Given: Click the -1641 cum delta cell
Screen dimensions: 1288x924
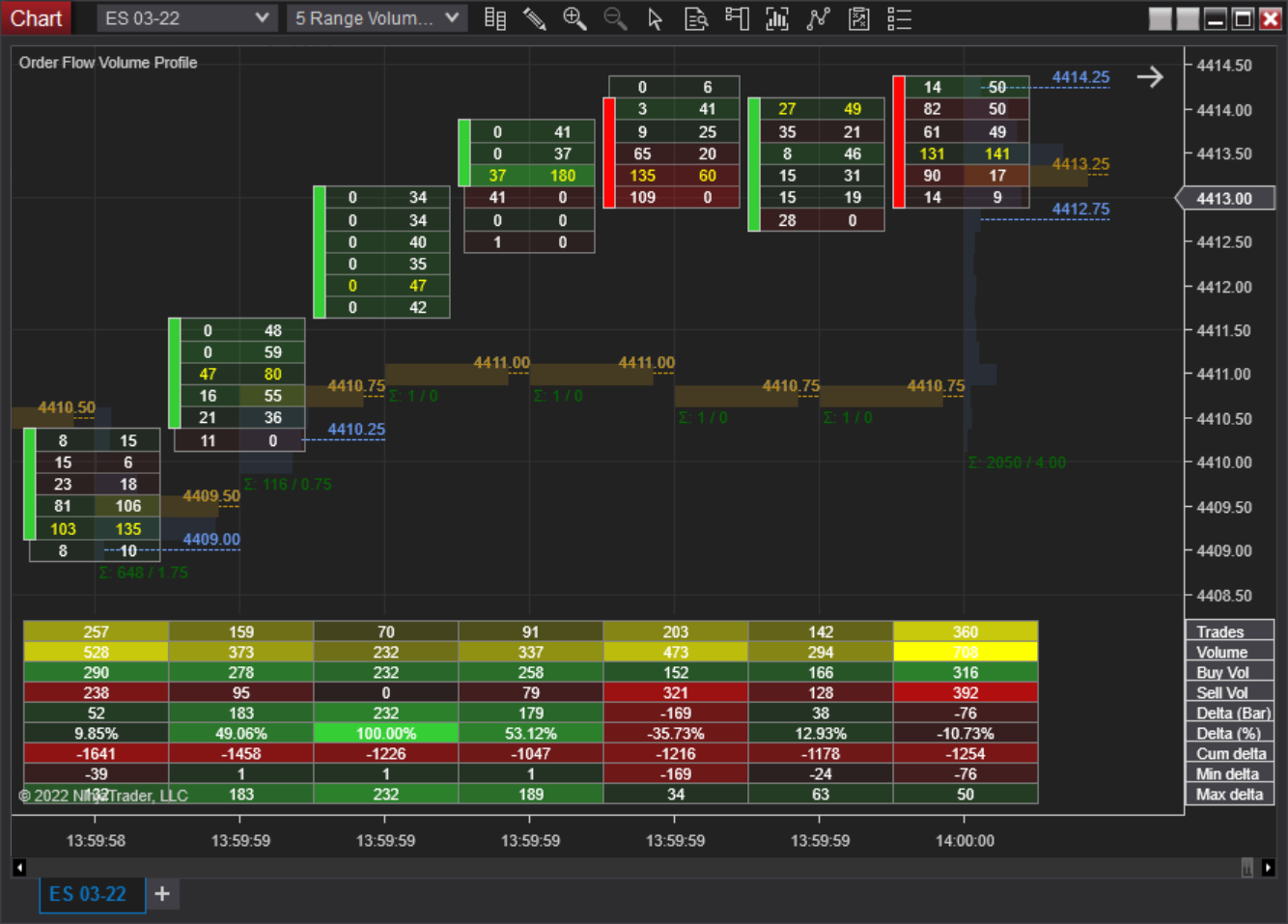Looking at the screenshot, I should pyautogui.click(x=97, y=753).
